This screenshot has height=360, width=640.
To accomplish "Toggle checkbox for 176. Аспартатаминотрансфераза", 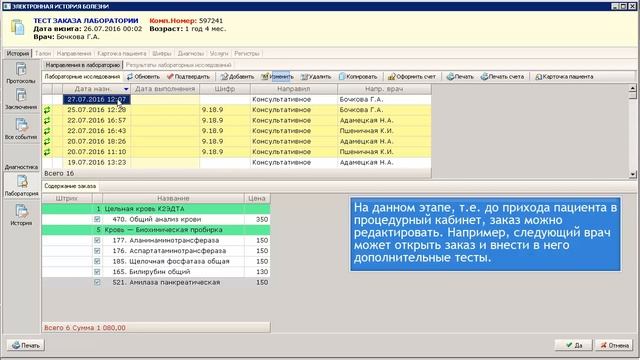I will 97,251.
